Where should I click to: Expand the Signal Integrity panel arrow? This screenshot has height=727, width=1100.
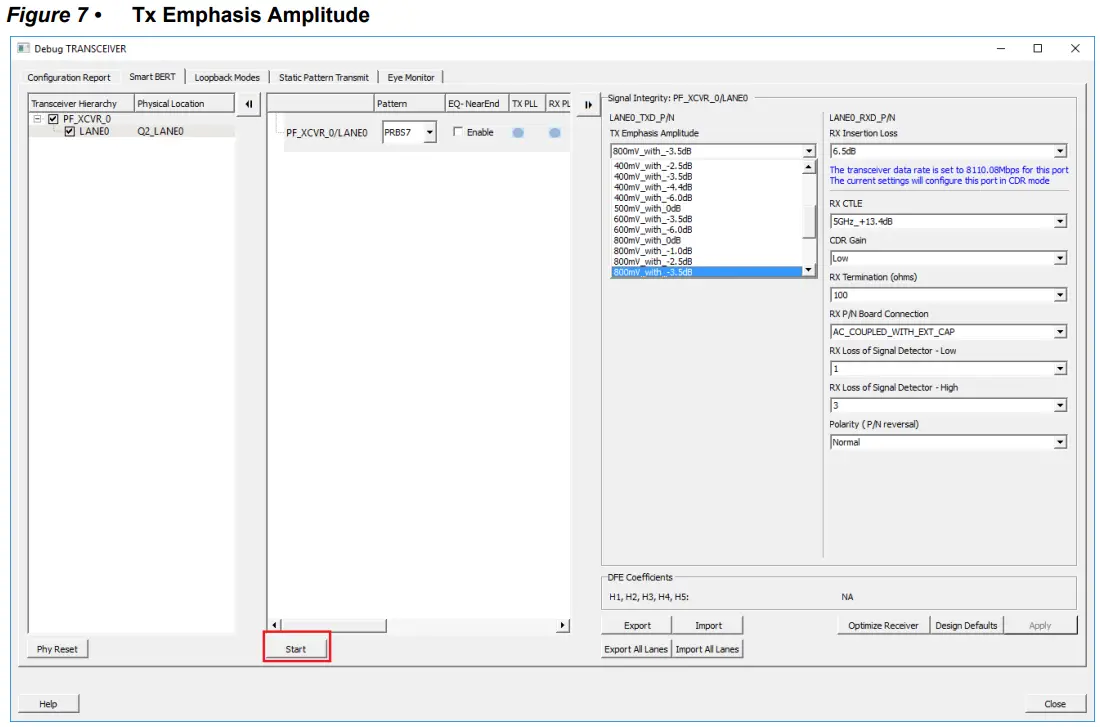coord(587,103)
